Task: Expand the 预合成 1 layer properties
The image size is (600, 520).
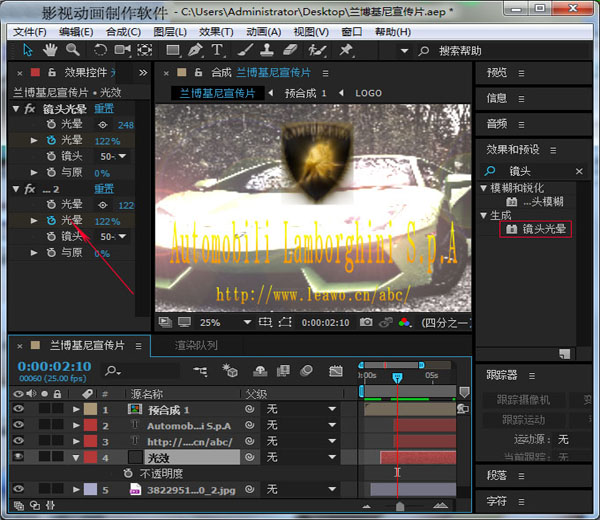Action: coord(76,409)
